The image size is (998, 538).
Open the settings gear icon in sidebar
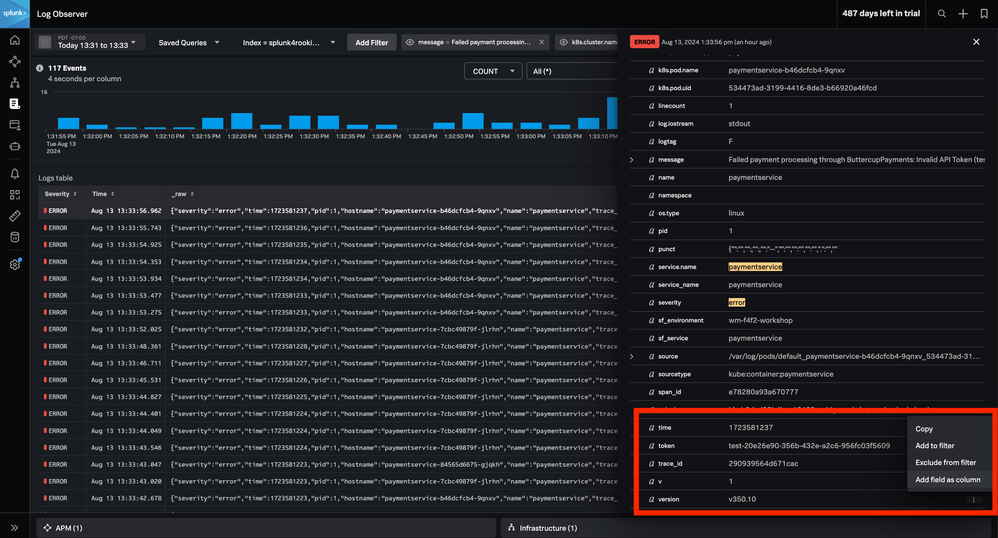[x=14, y=265]
